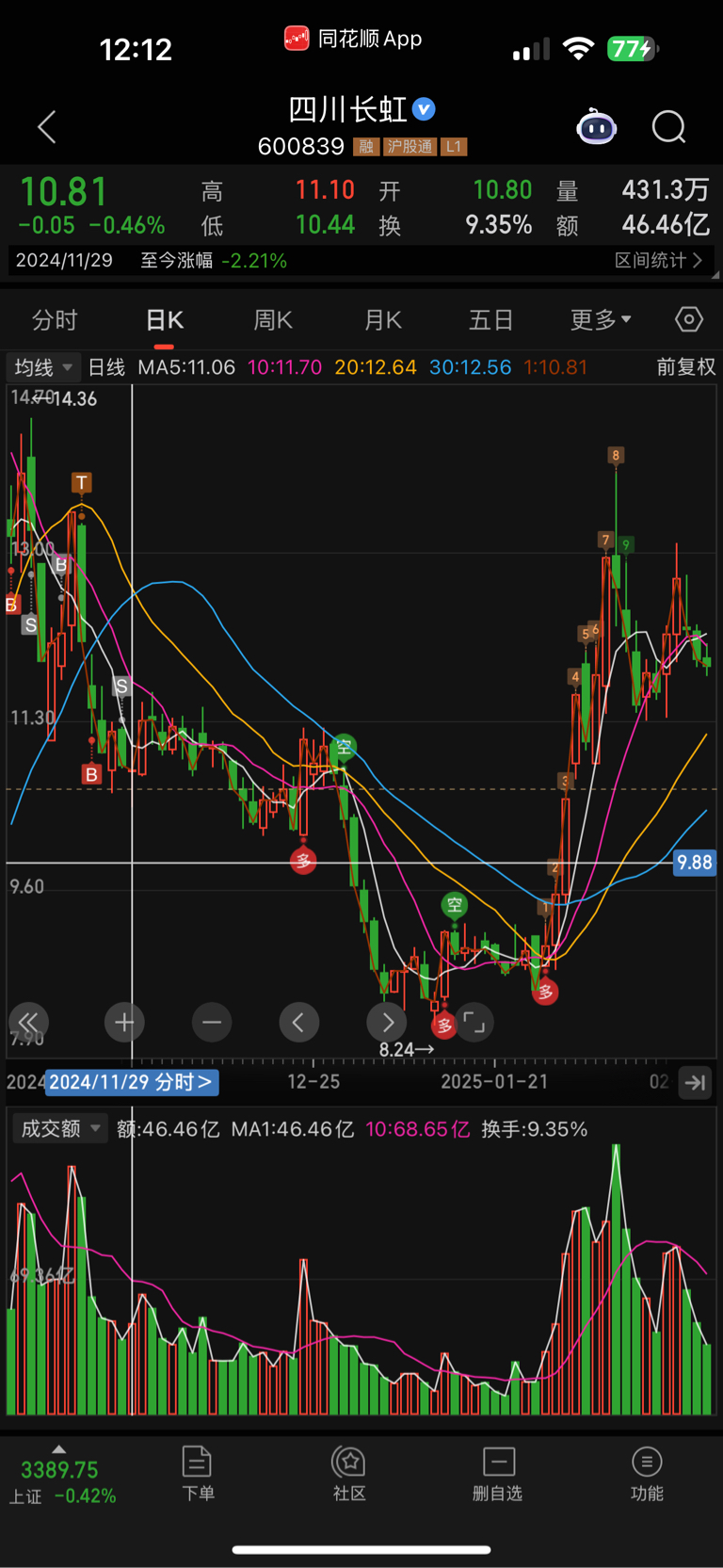Tap the L1 quote level tag
Image resolution: width=723 pixels, height=1568 pixels.
click(454, 147)
